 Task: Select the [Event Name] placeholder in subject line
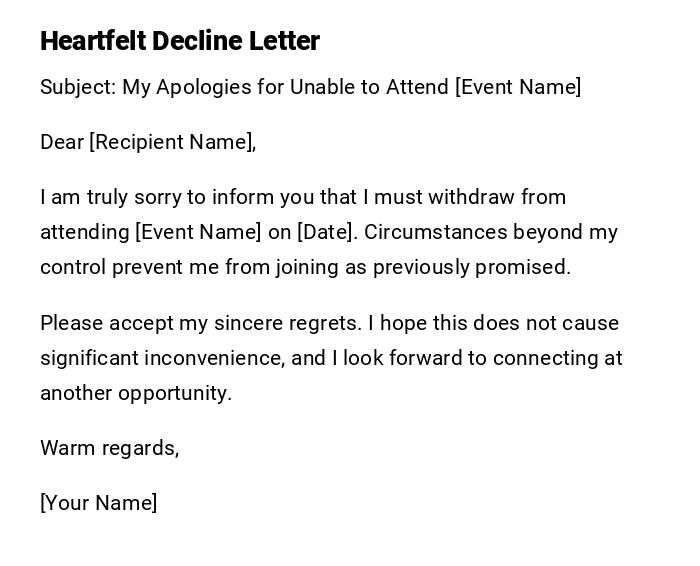(518, 87)
